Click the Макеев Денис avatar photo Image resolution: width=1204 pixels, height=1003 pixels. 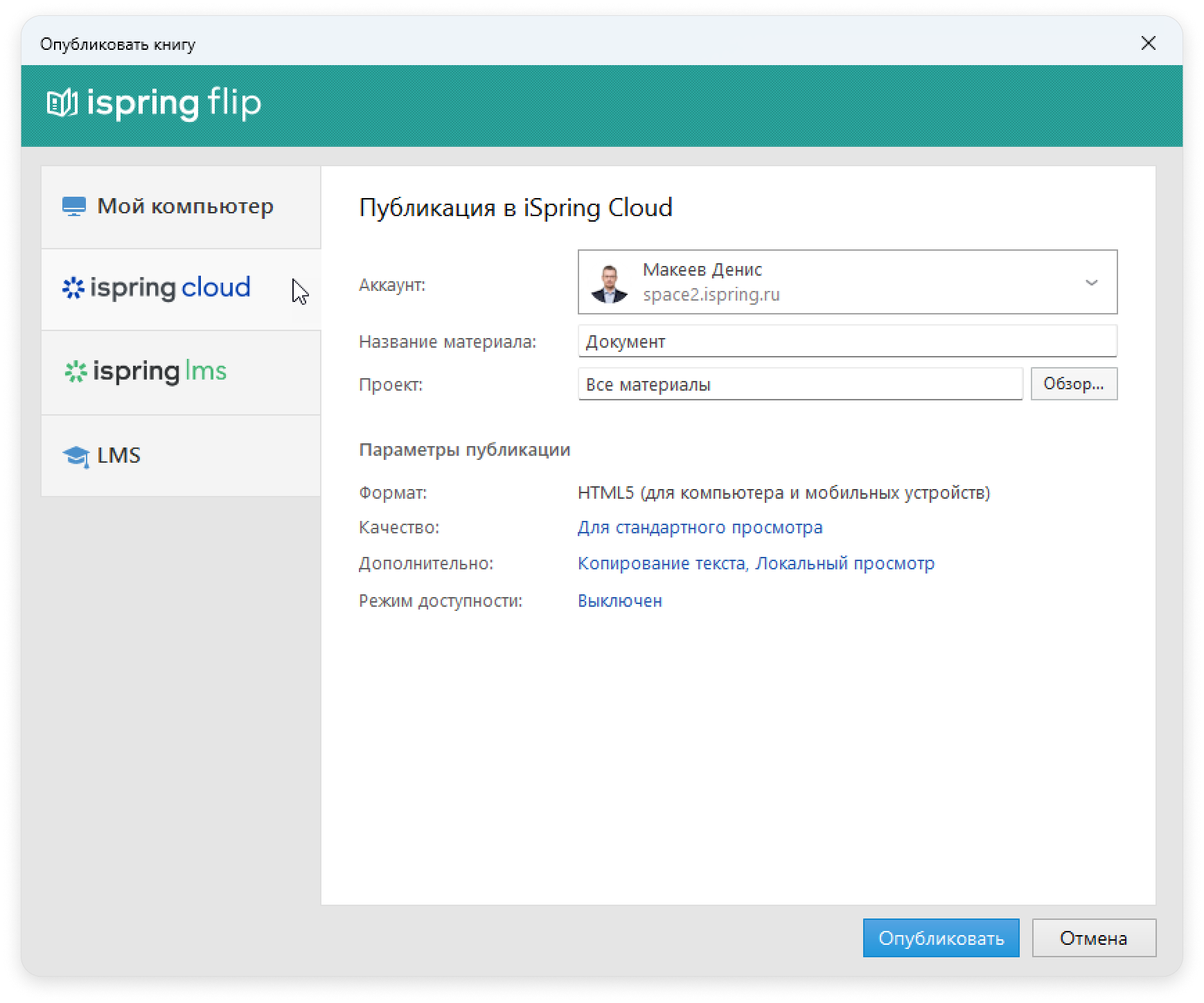609,283
